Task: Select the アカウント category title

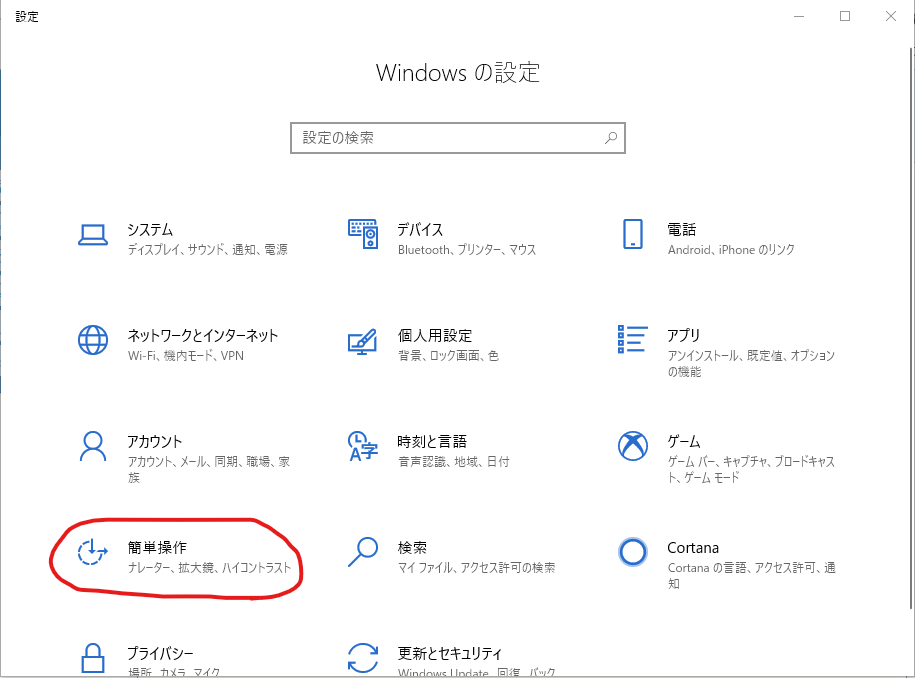Action: coord(155,442)
